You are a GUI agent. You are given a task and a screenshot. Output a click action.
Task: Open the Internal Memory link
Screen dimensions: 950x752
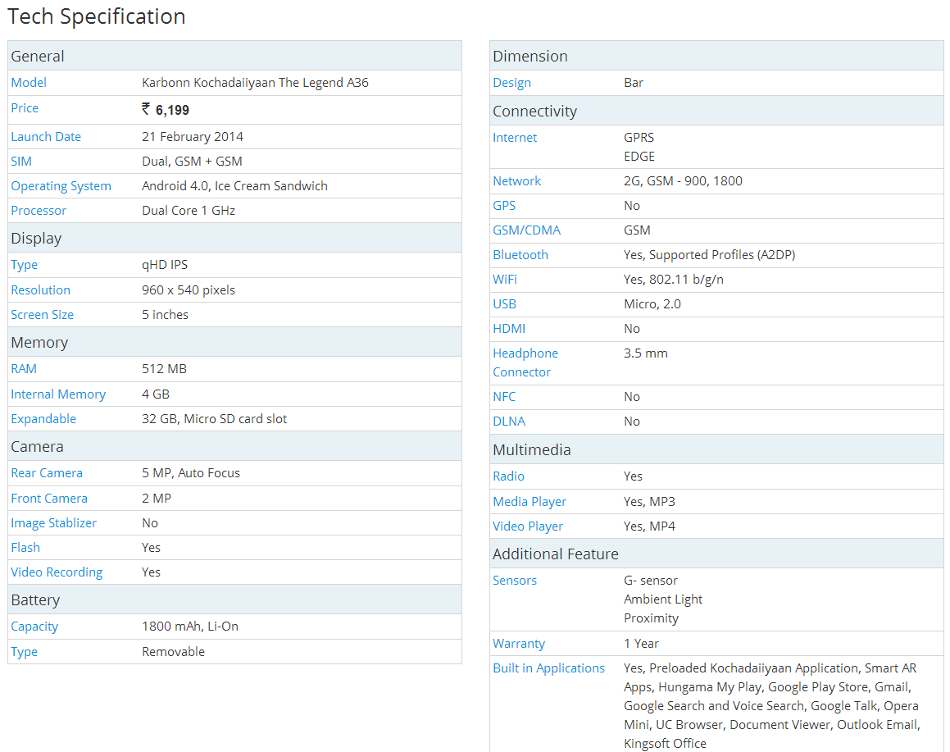58,394
